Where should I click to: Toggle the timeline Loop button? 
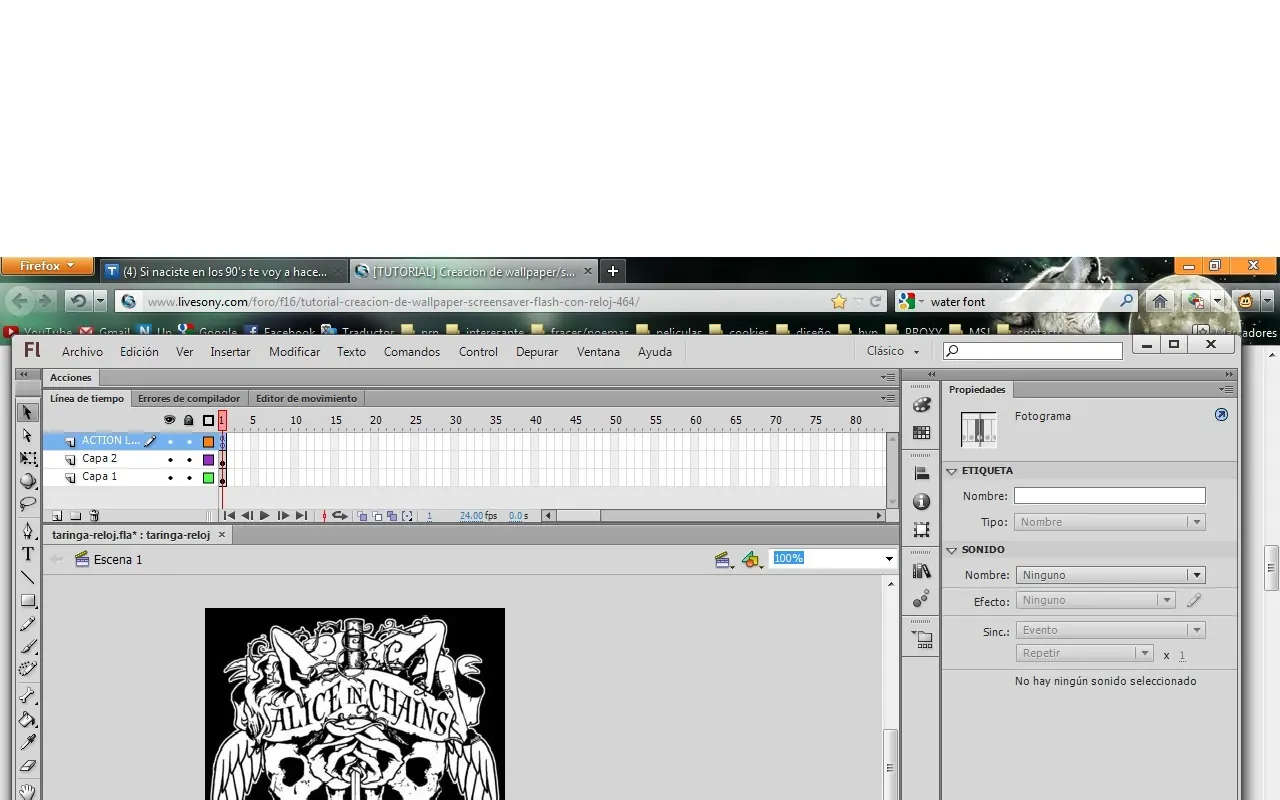[340, 516]
